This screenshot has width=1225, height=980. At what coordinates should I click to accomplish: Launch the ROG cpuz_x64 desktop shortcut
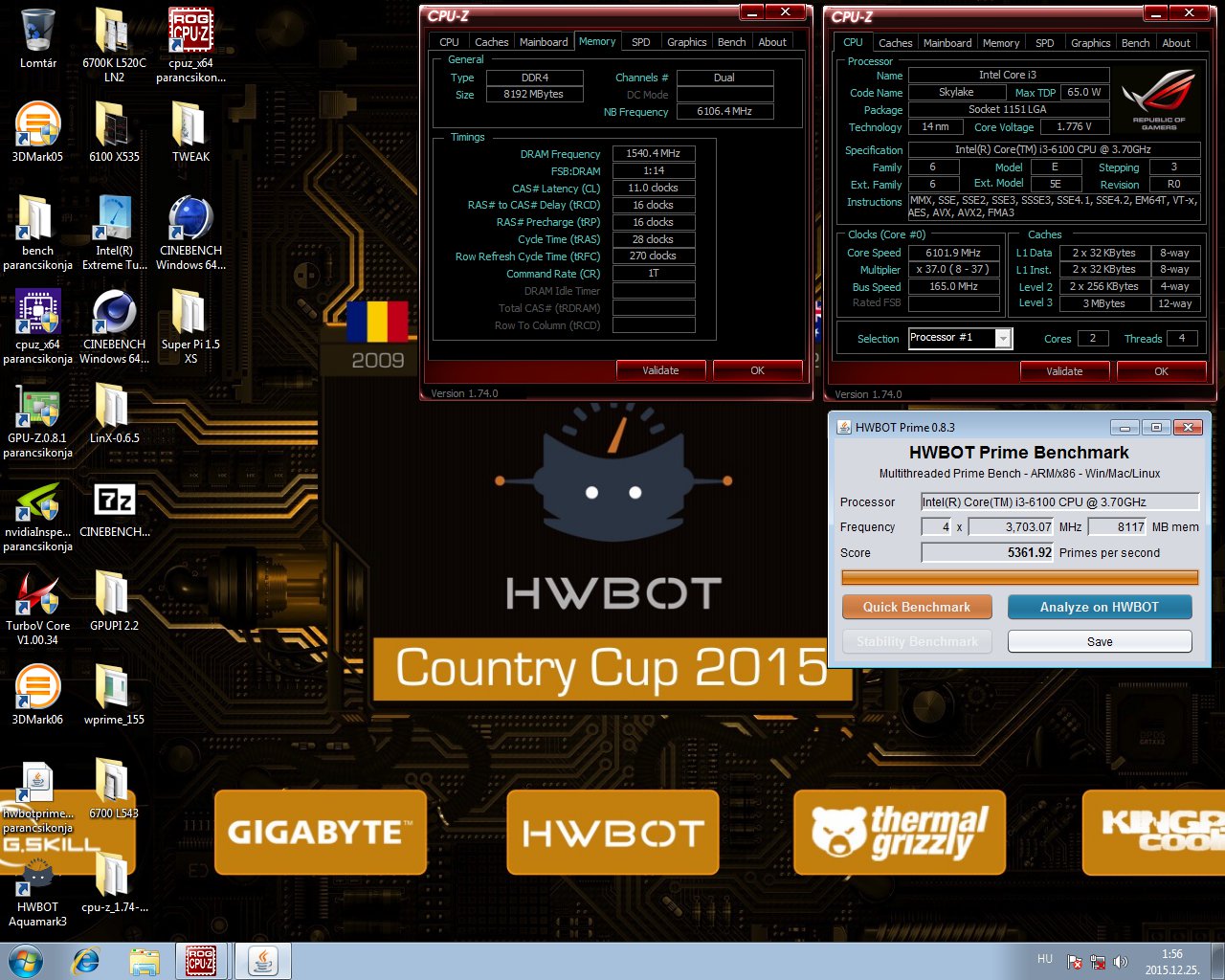pyautogui.click(x=190, y=43)
